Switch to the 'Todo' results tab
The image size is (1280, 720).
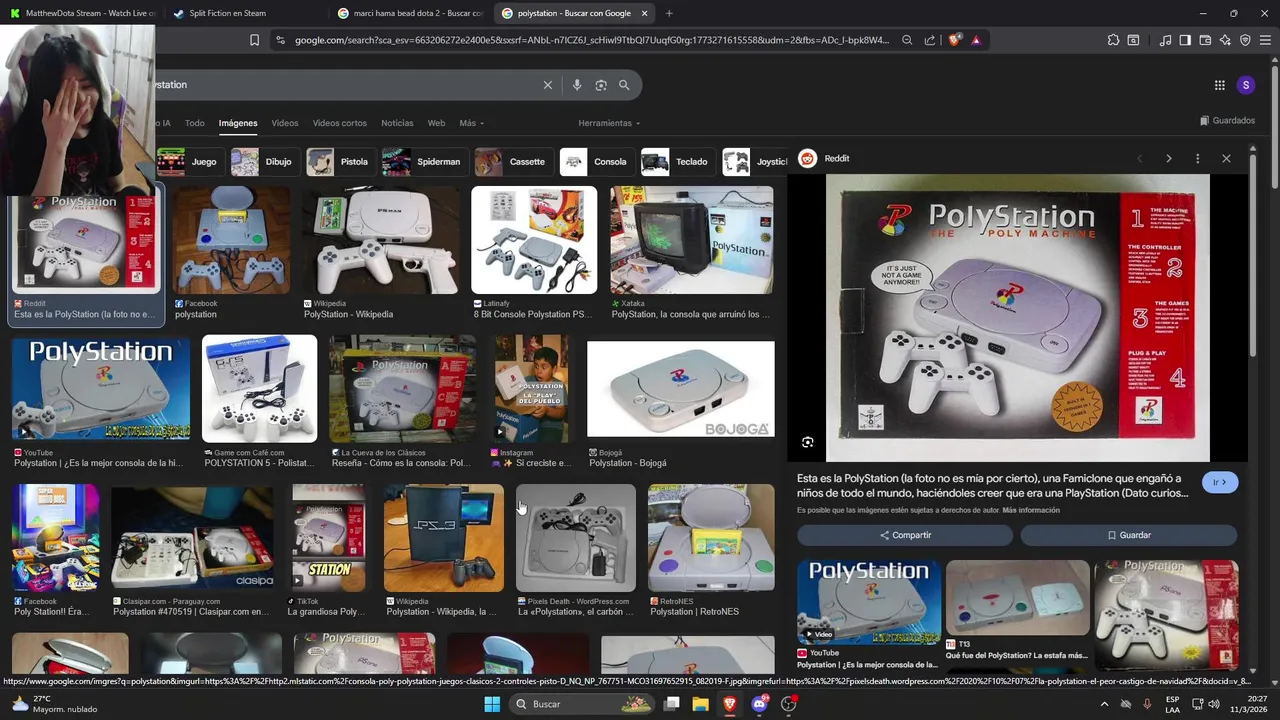(195, 123)
